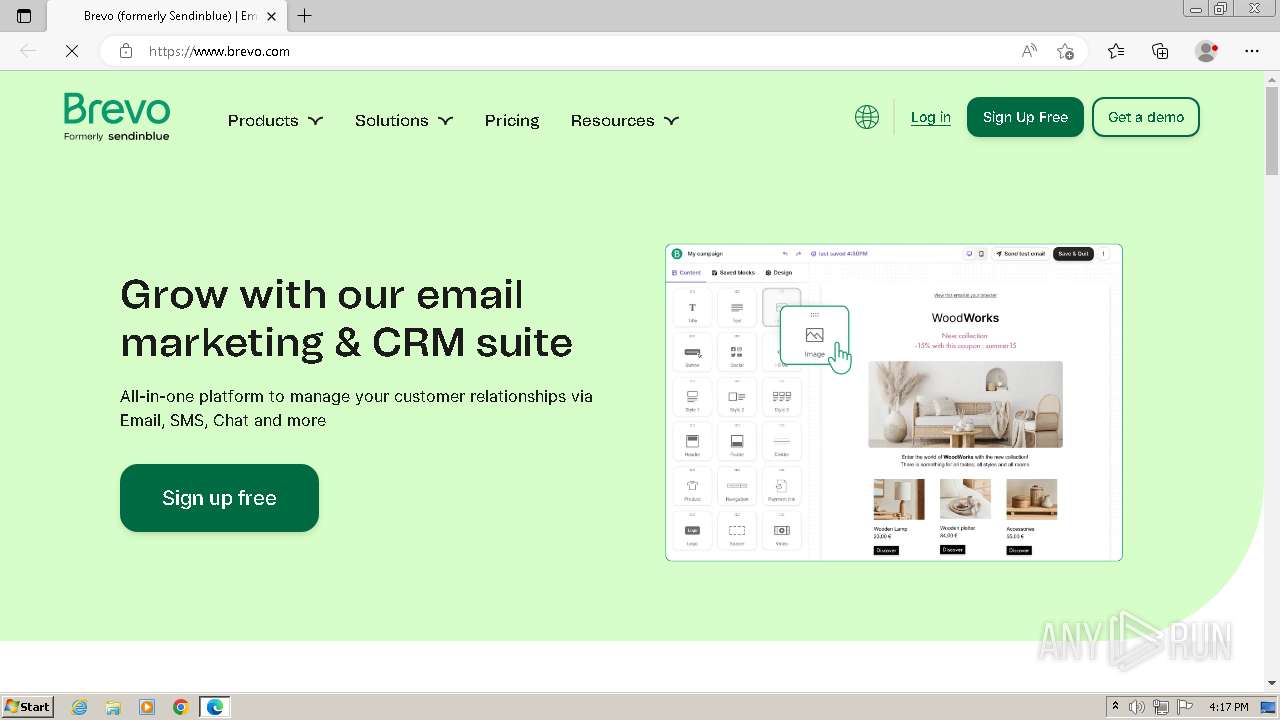Click the hero headline text
Viewport: 1280px width, 720px height.
pyautogui.click(x=346, y=318)
